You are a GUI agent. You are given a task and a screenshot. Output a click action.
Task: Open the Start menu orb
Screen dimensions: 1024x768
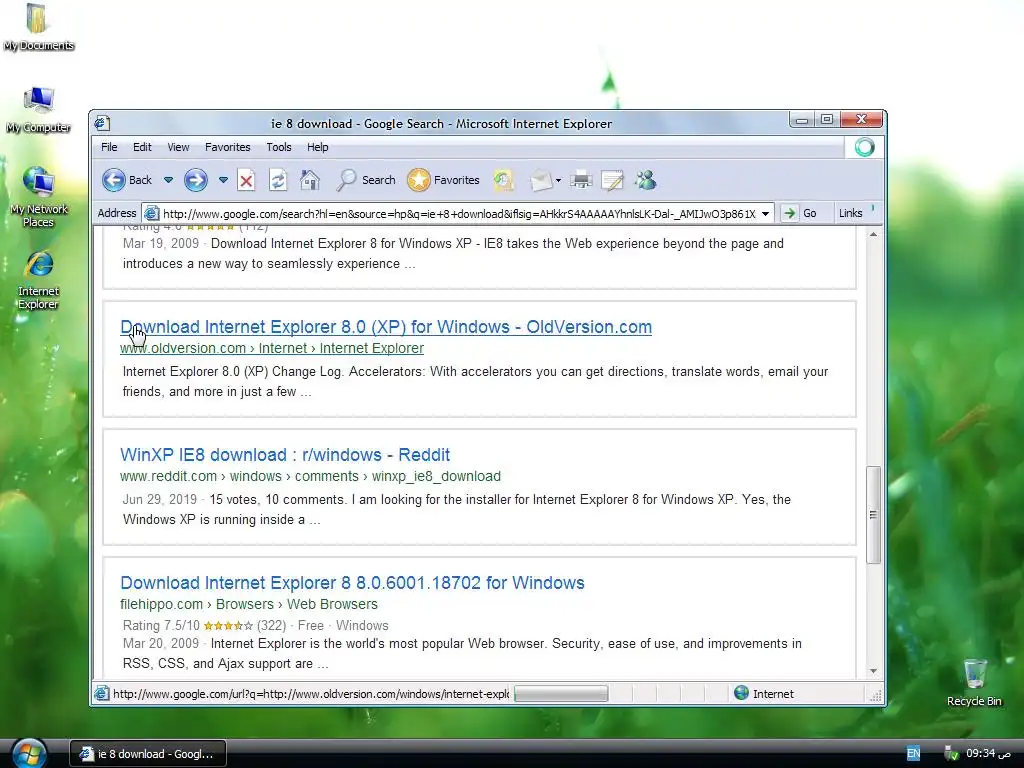click(x=29, y=753)
